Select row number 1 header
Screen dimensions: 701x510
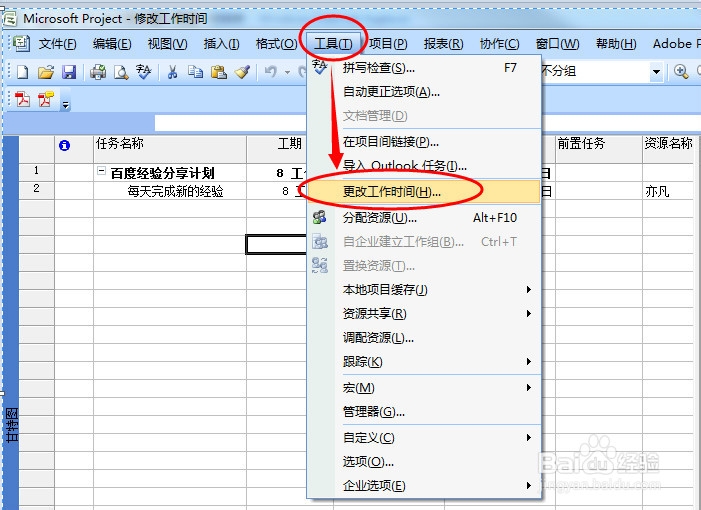[x=37, y=172]
